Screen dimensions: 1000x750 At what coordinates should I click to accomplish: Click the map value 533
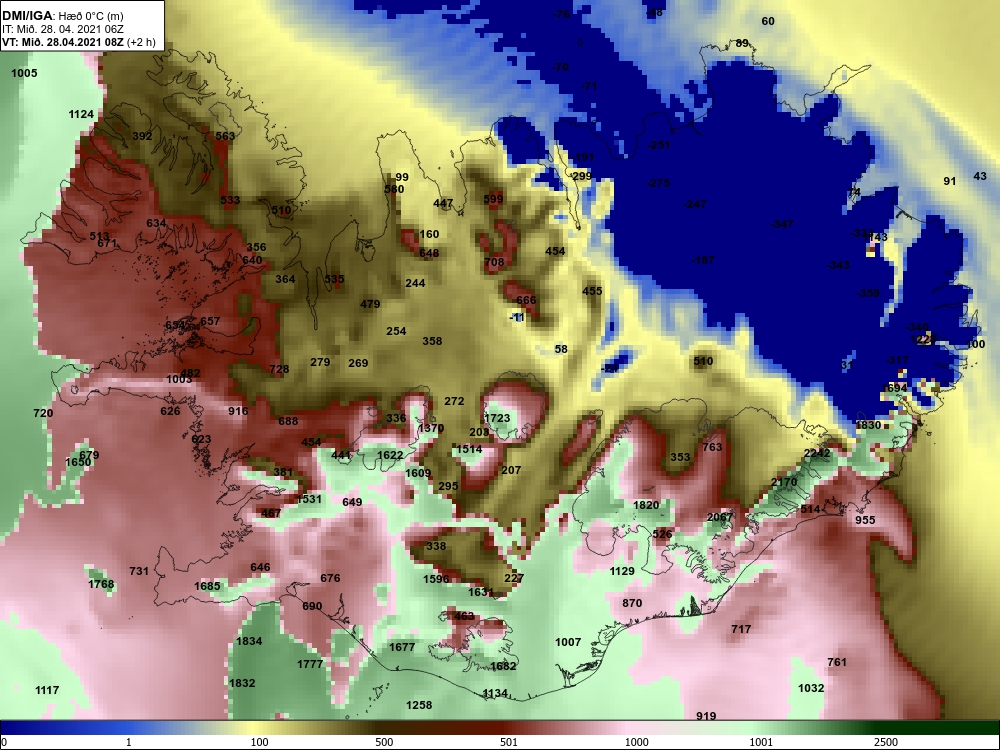tap(230, 200)
